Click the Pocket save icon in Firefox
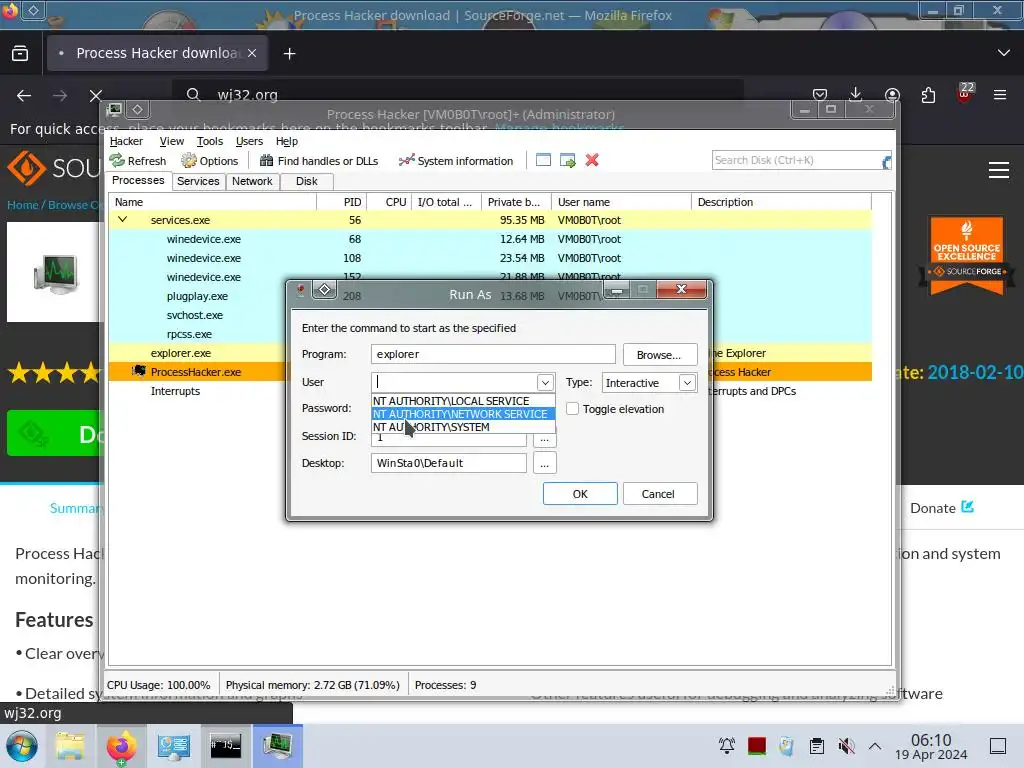Image resolution: width=1024 pixels, height=768 pixels. click(x=820, y=95)
